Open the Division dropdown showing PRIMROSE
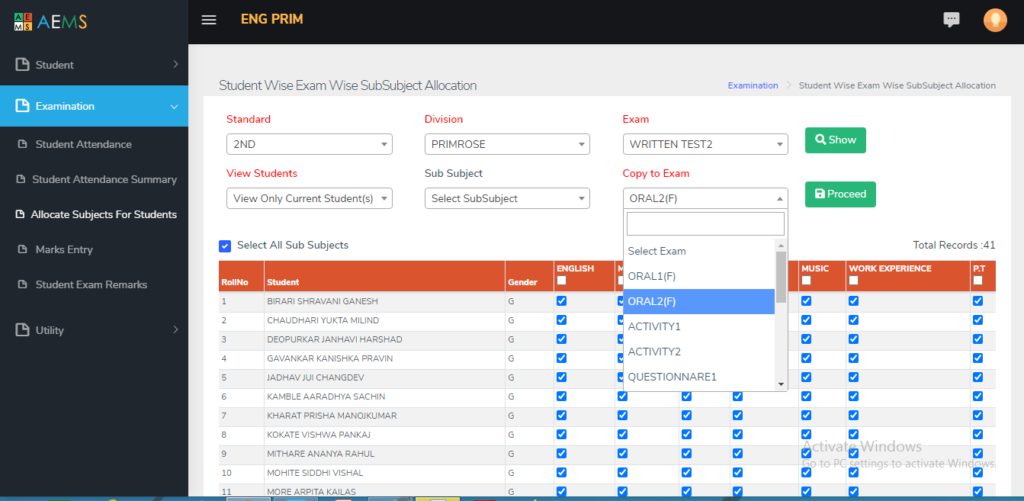The width and height of the screenshot is (1024, 501). click(x=507, y=144)
